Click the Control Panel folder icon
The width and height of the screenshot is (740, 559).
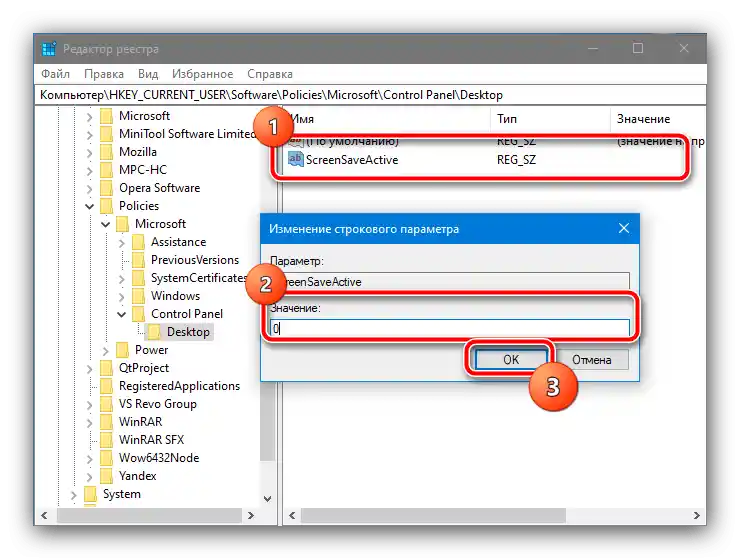click(x=138, y=314)
